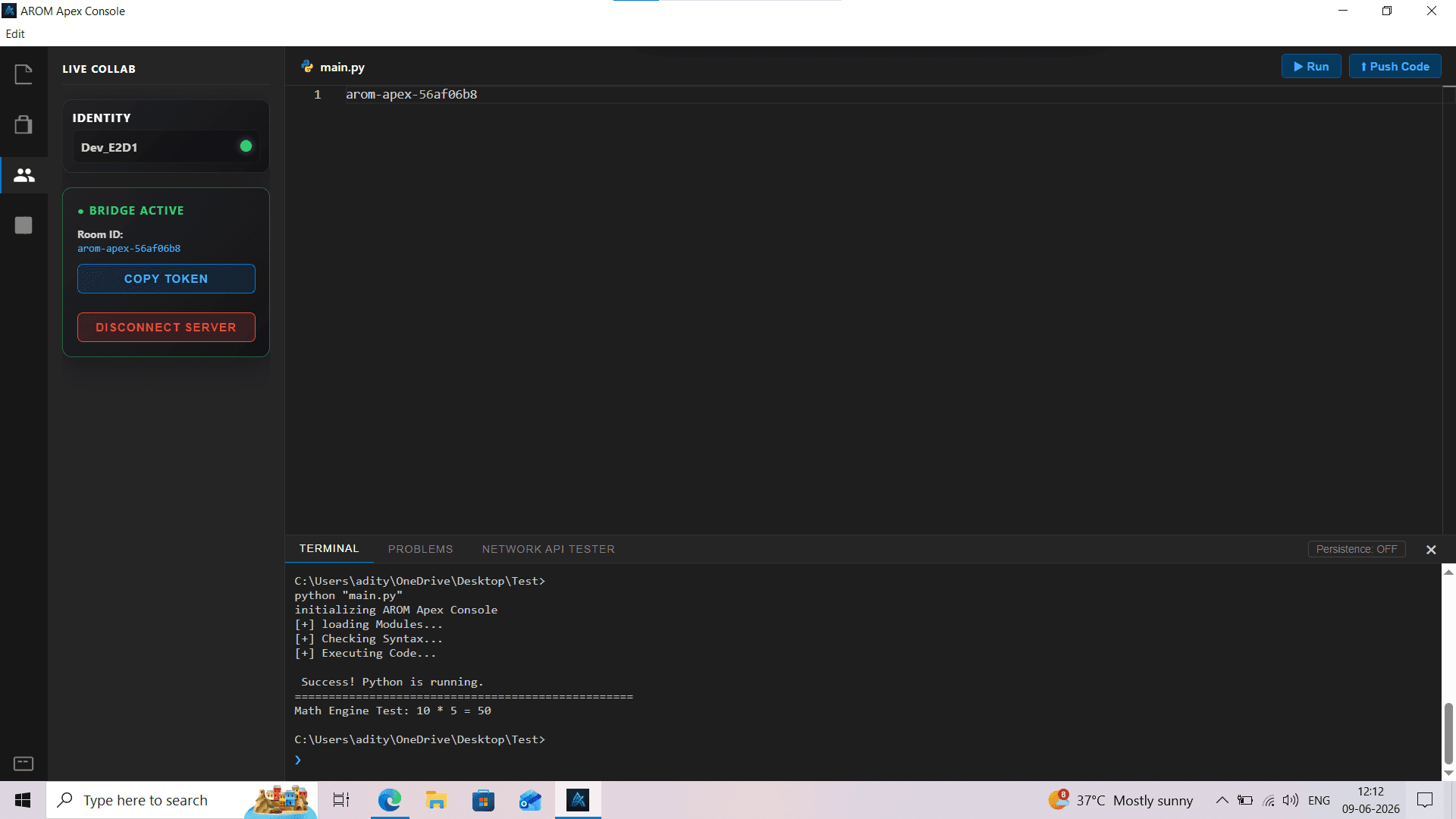Click the DISCONNECT SERVER button

[166, 327]
